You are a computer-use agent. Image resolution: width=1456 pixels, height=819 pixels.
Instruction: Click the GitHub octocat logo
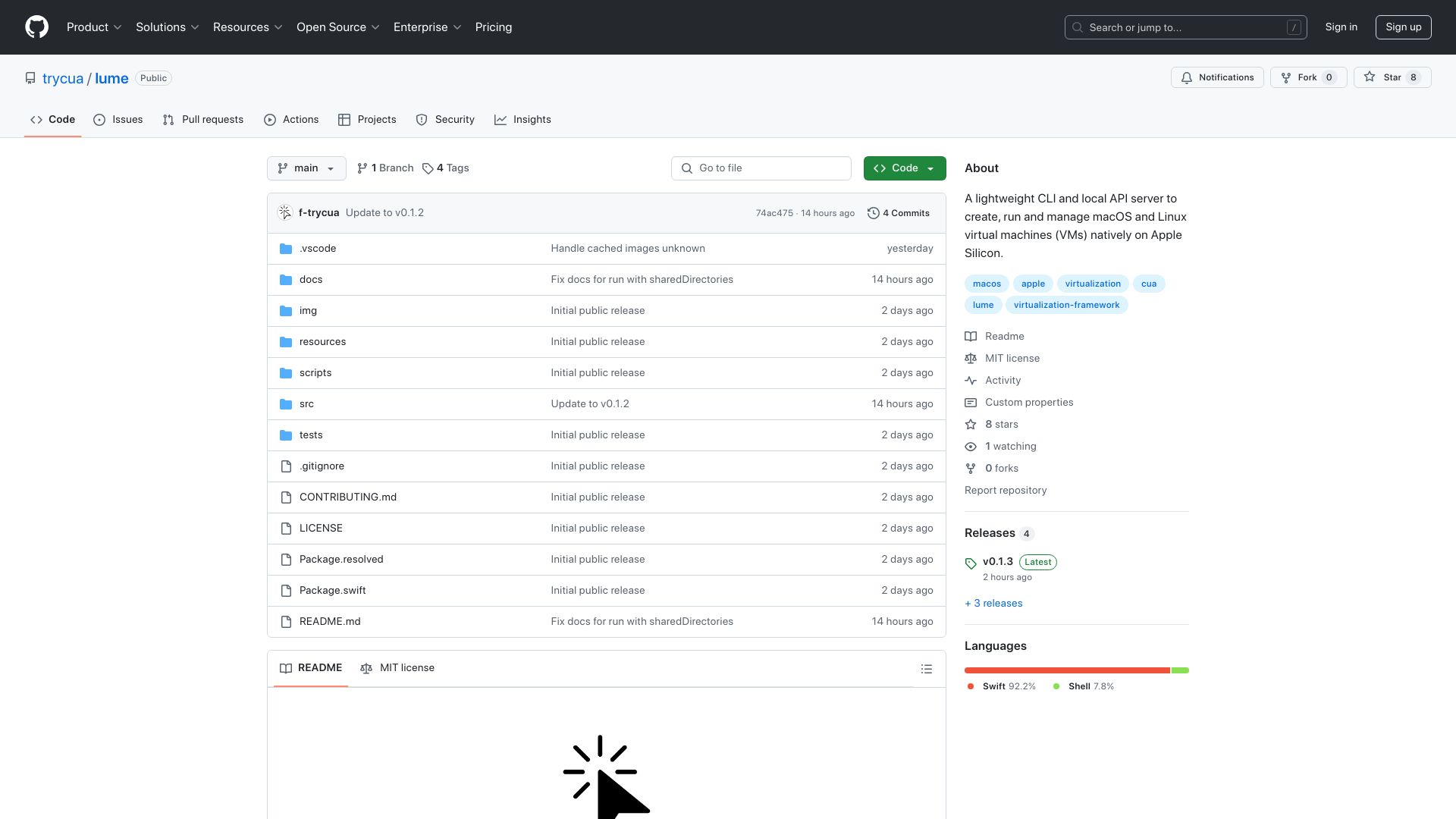36,27
